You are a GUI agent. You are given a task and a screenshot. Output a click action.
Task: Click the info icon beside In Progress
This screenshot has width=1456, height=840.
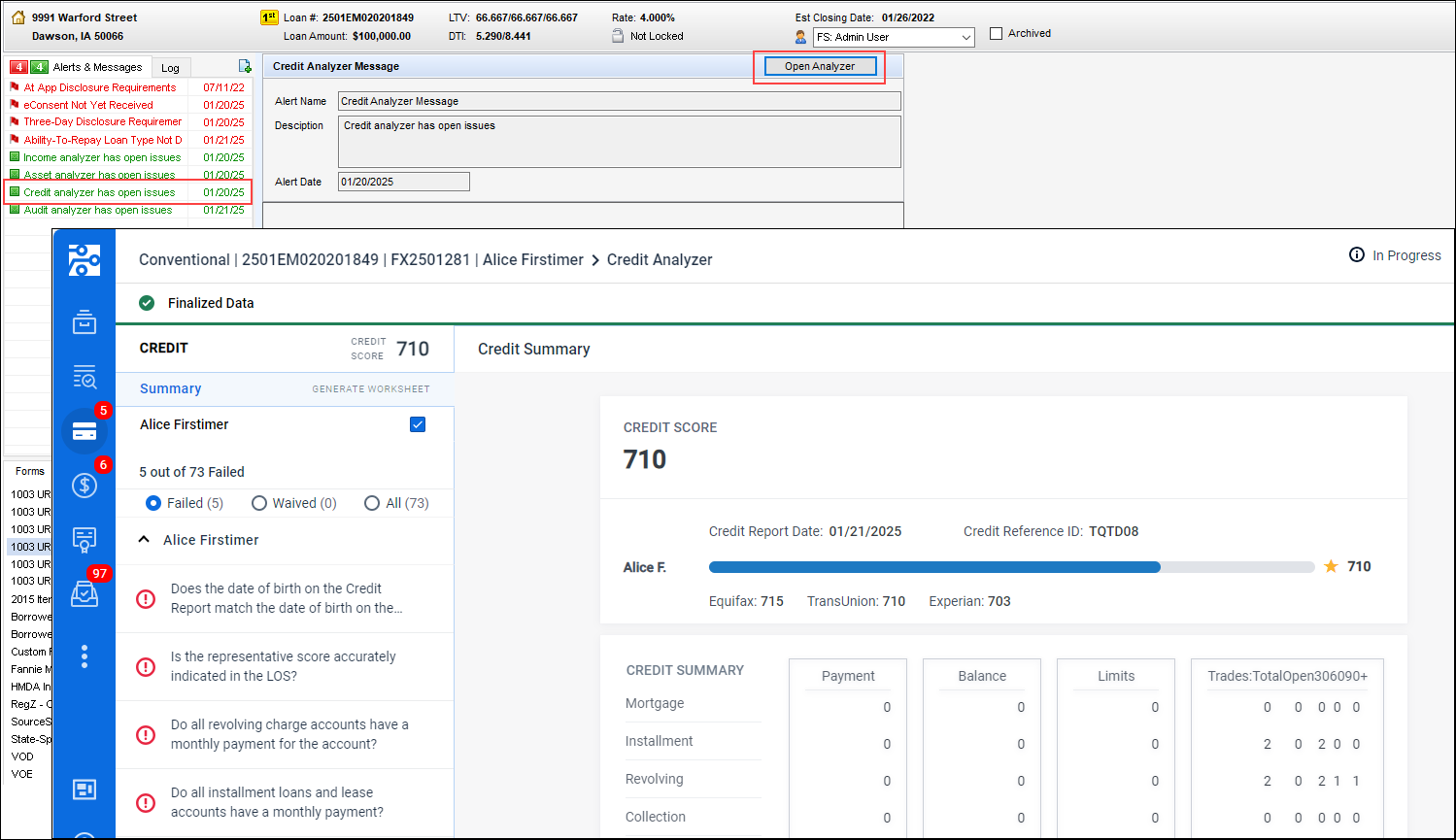1357,254
